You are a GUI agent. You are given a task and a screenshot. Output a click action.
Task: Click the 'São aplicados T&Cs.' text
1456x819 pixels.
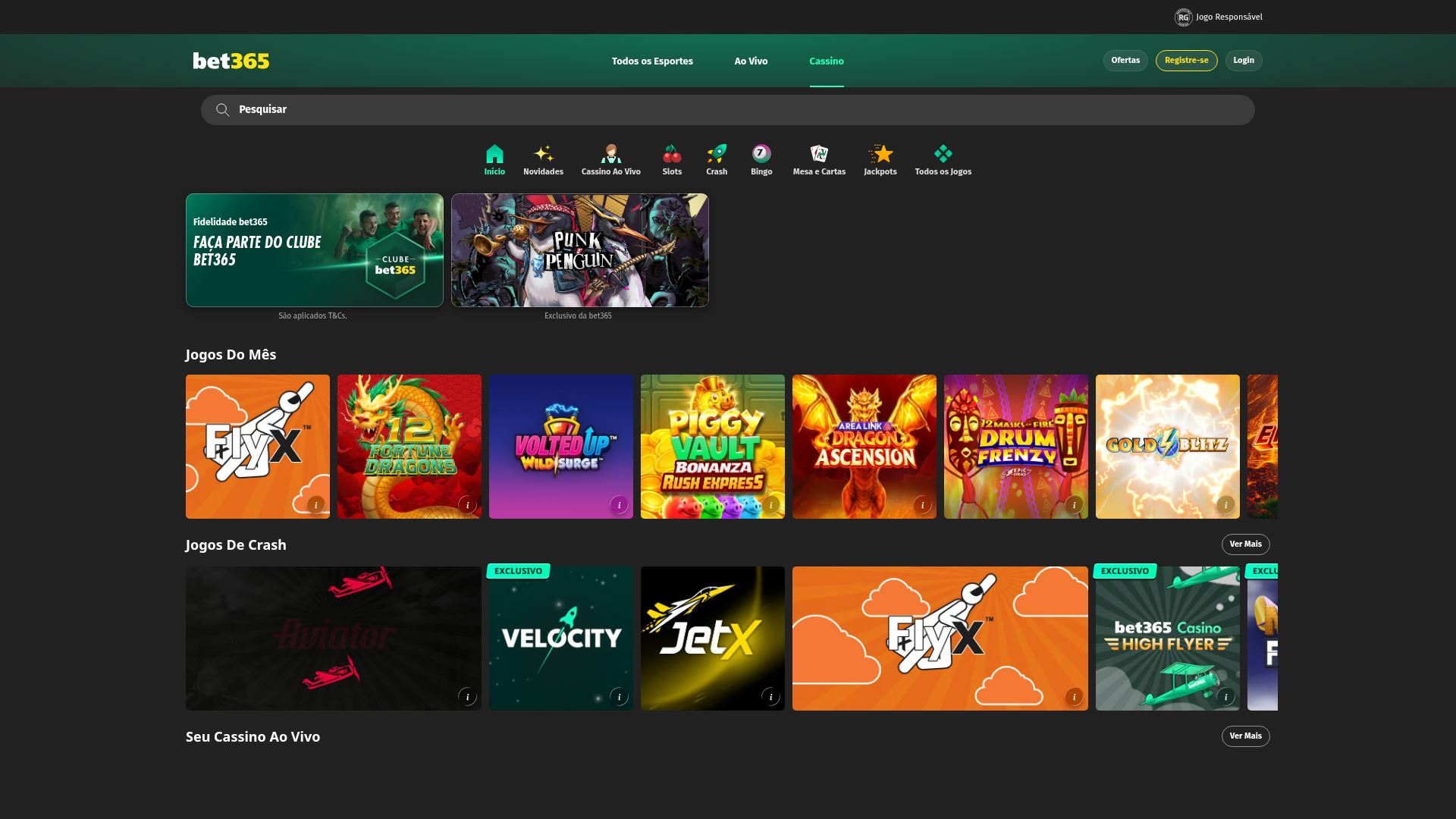pyautogui.click(x=312, y=316)
